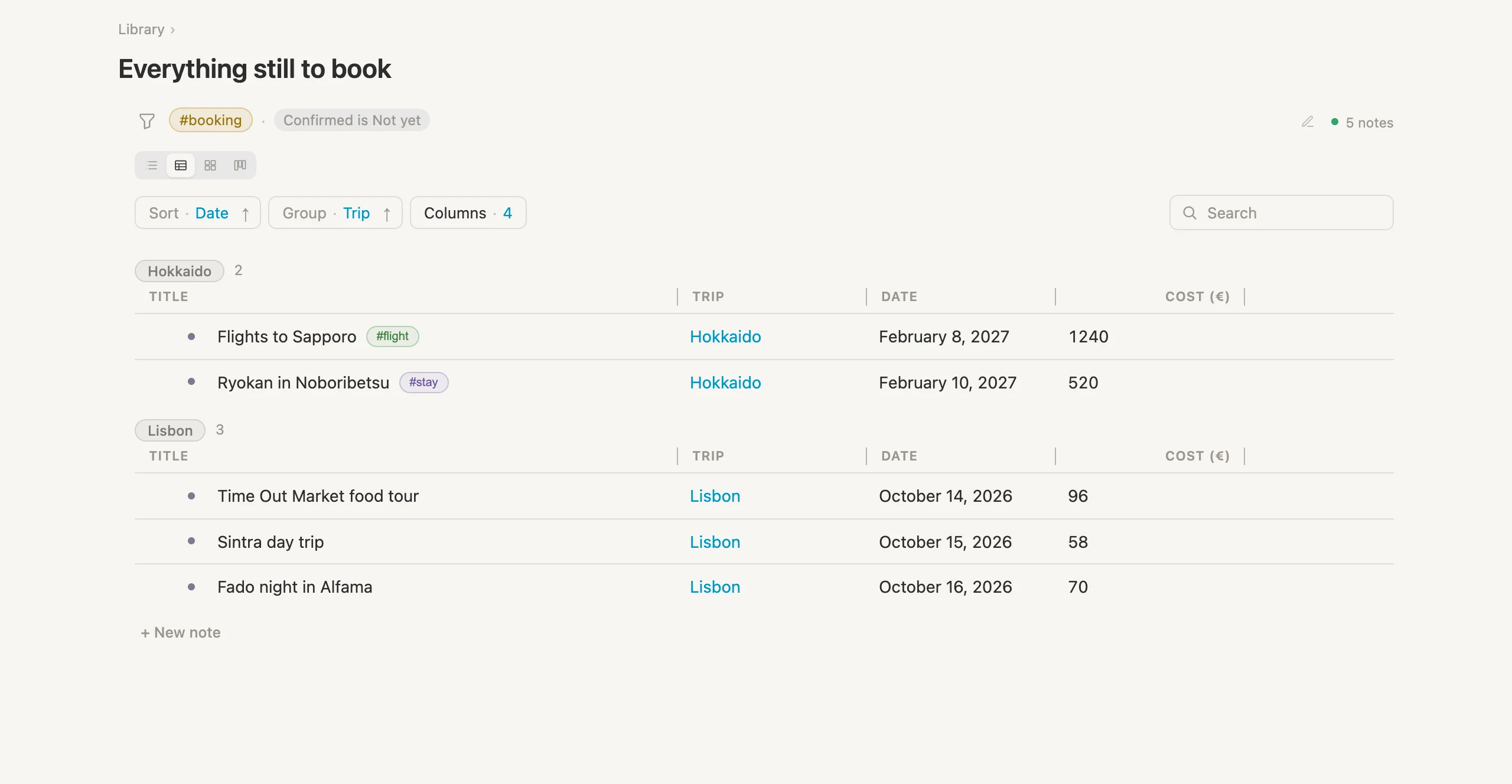
Task: Open the Ryokan in Noboribetsu note
Action: (x=304, y=383)
